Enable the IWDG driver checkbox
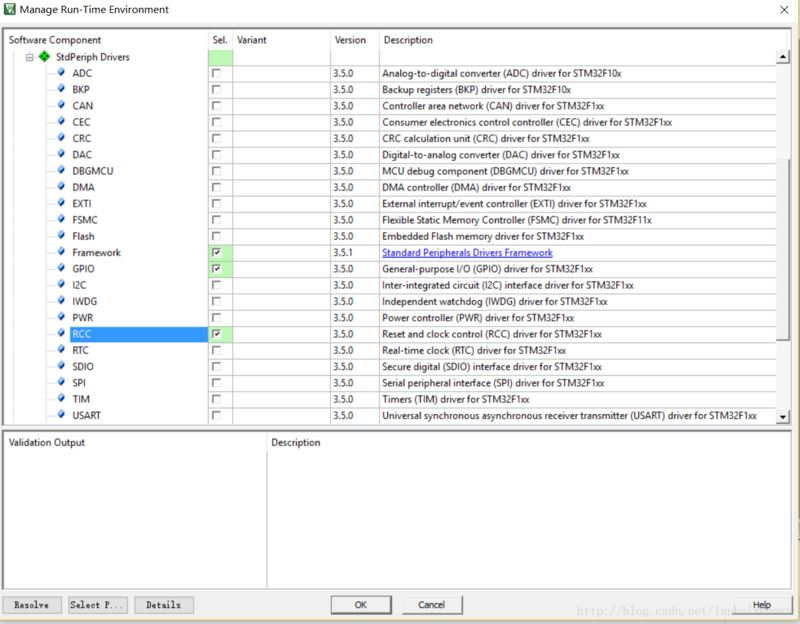The height and width of the screenshot is (624, 800). click(217, 302)
